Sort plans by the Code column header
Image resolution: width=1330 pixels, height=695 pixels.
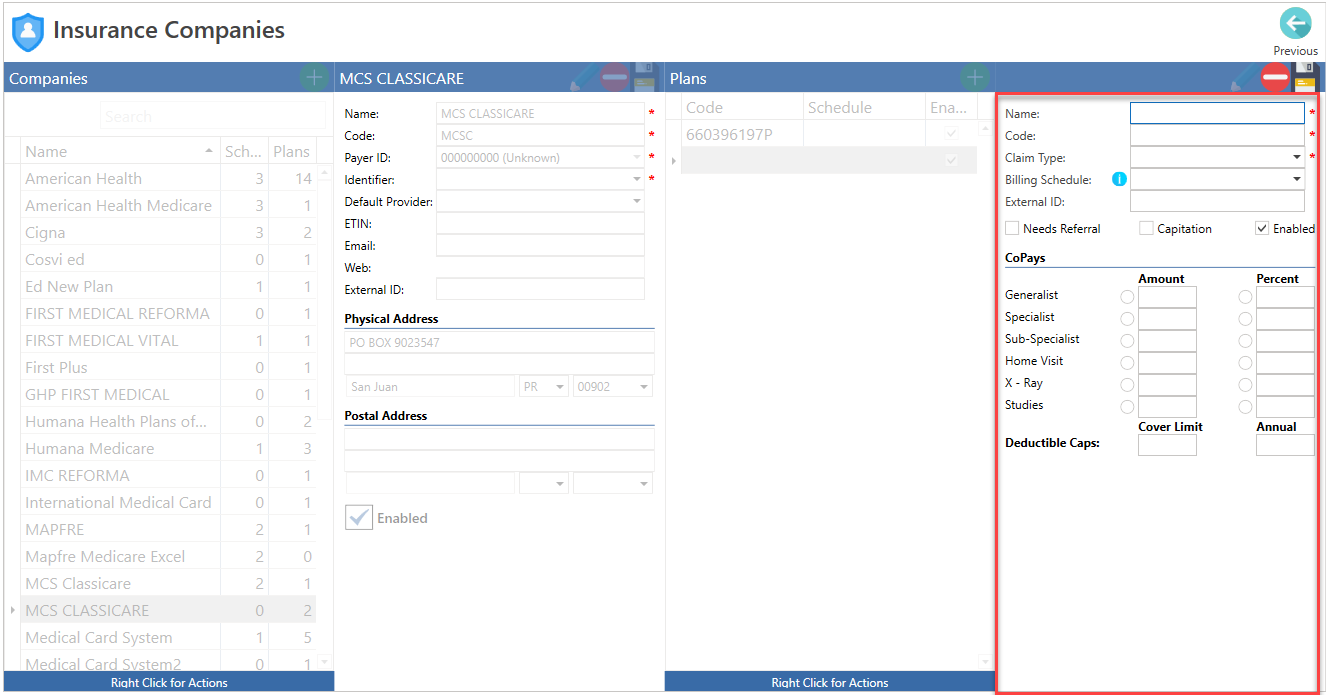coord(742,107)
